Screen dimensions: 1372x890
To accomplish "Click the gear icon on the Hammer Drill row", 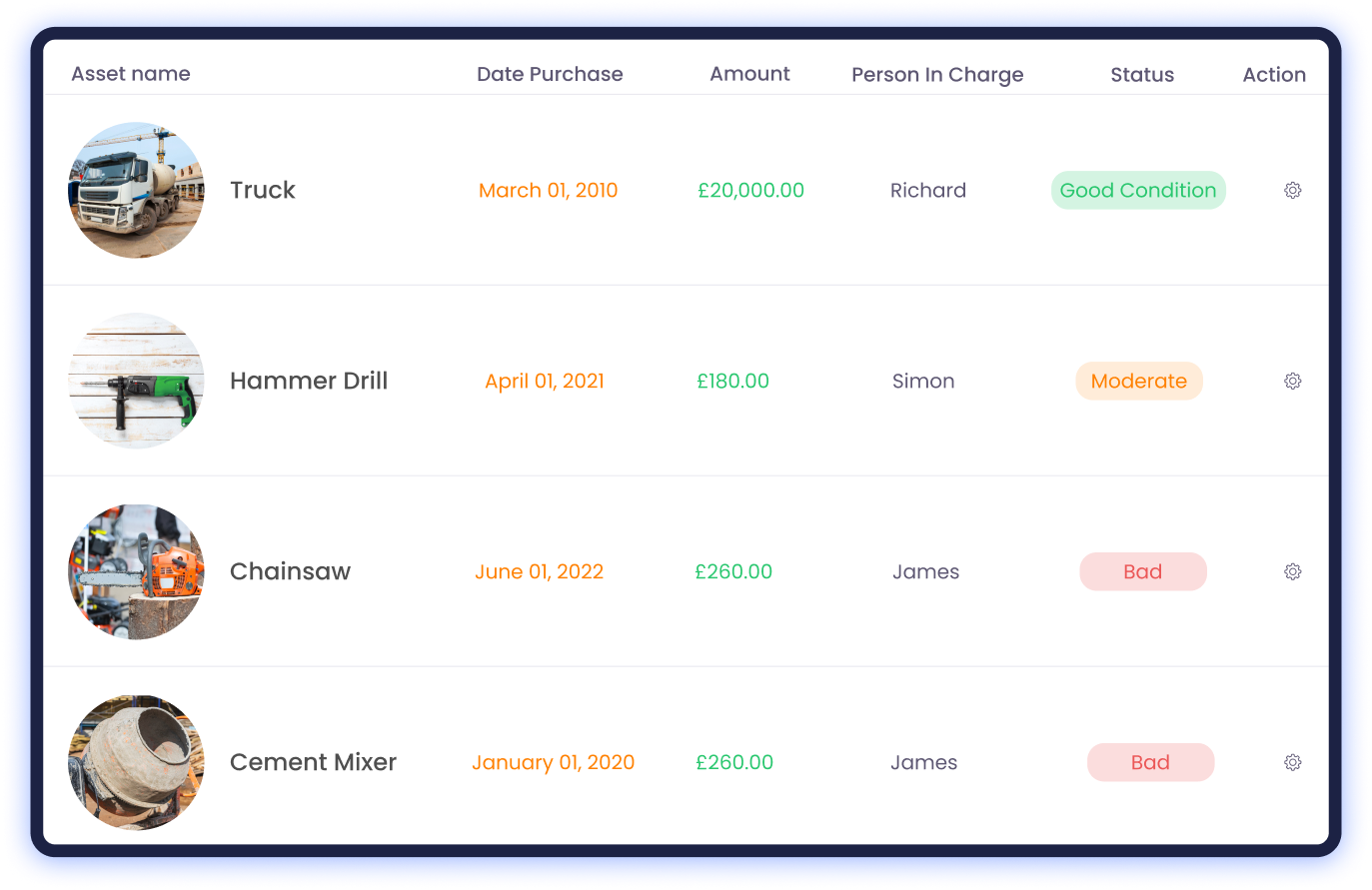I will tap(1292, 381).
